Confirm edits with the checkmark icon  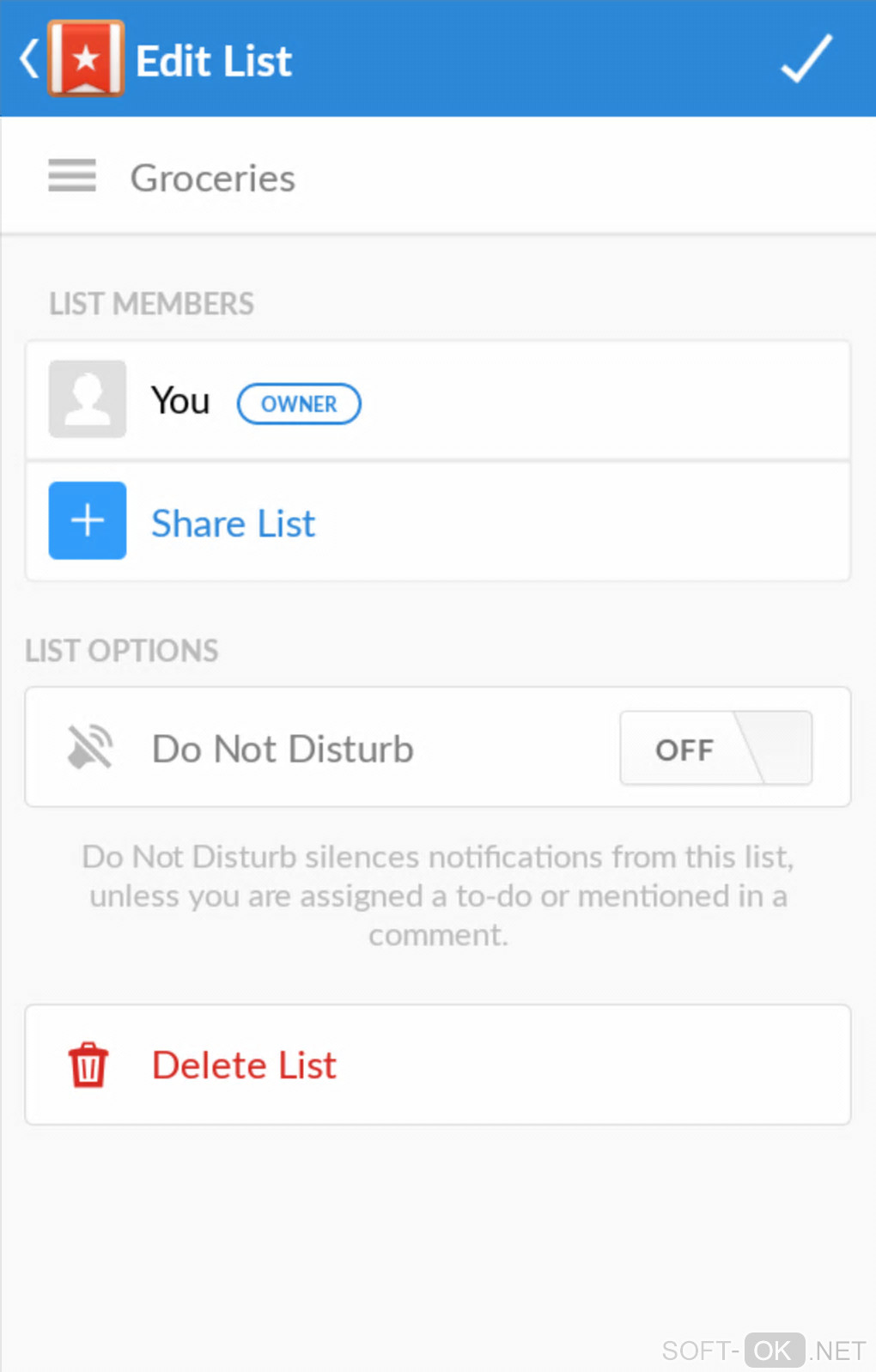(806, 58)
